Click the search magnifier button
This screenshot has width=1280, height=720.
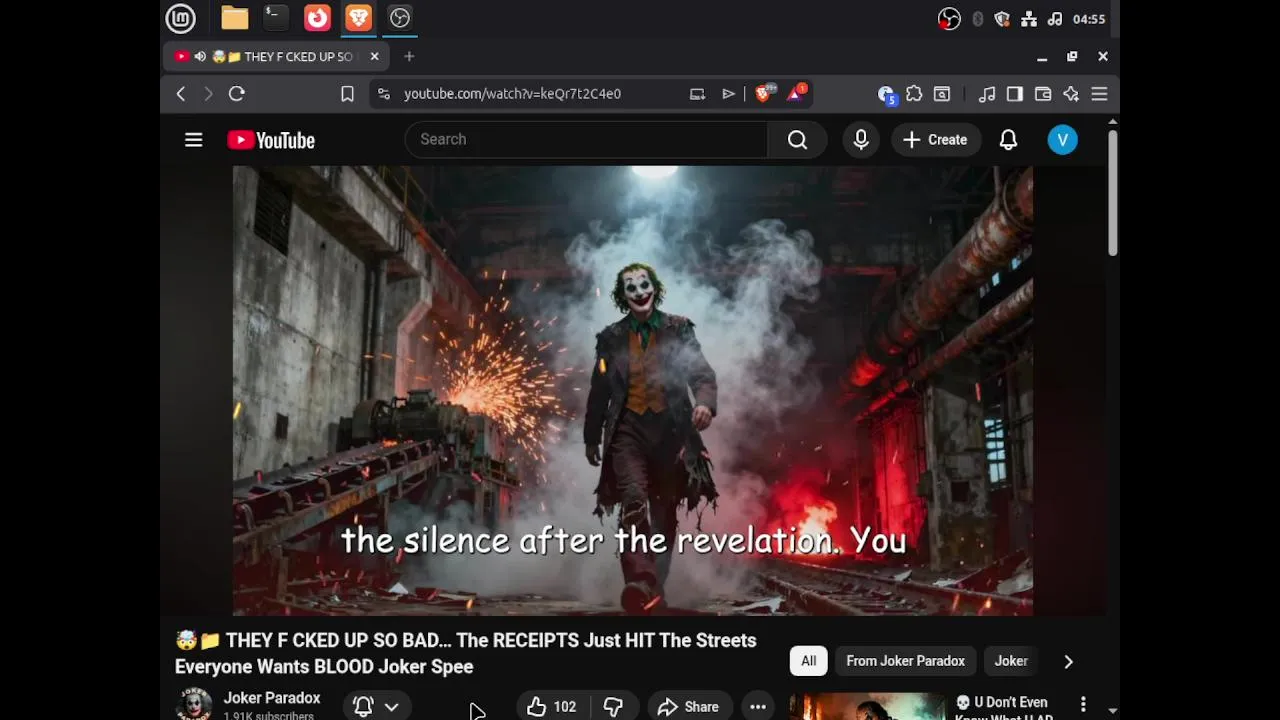coord(797,139)
